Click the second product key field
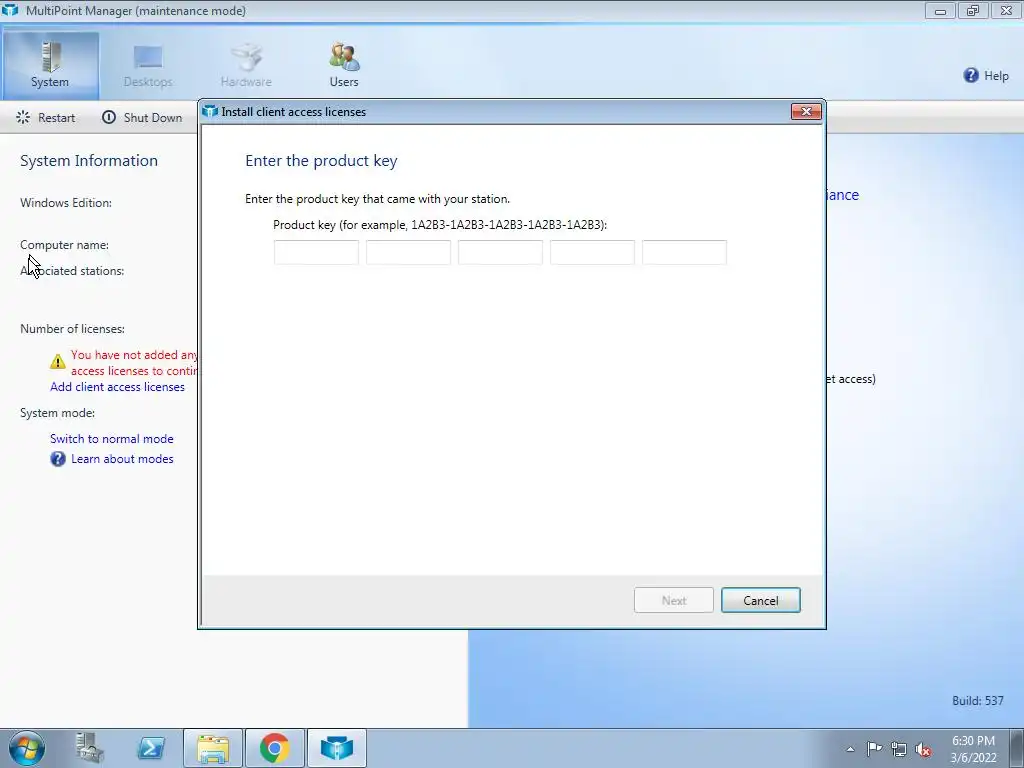 pos(408,252)
